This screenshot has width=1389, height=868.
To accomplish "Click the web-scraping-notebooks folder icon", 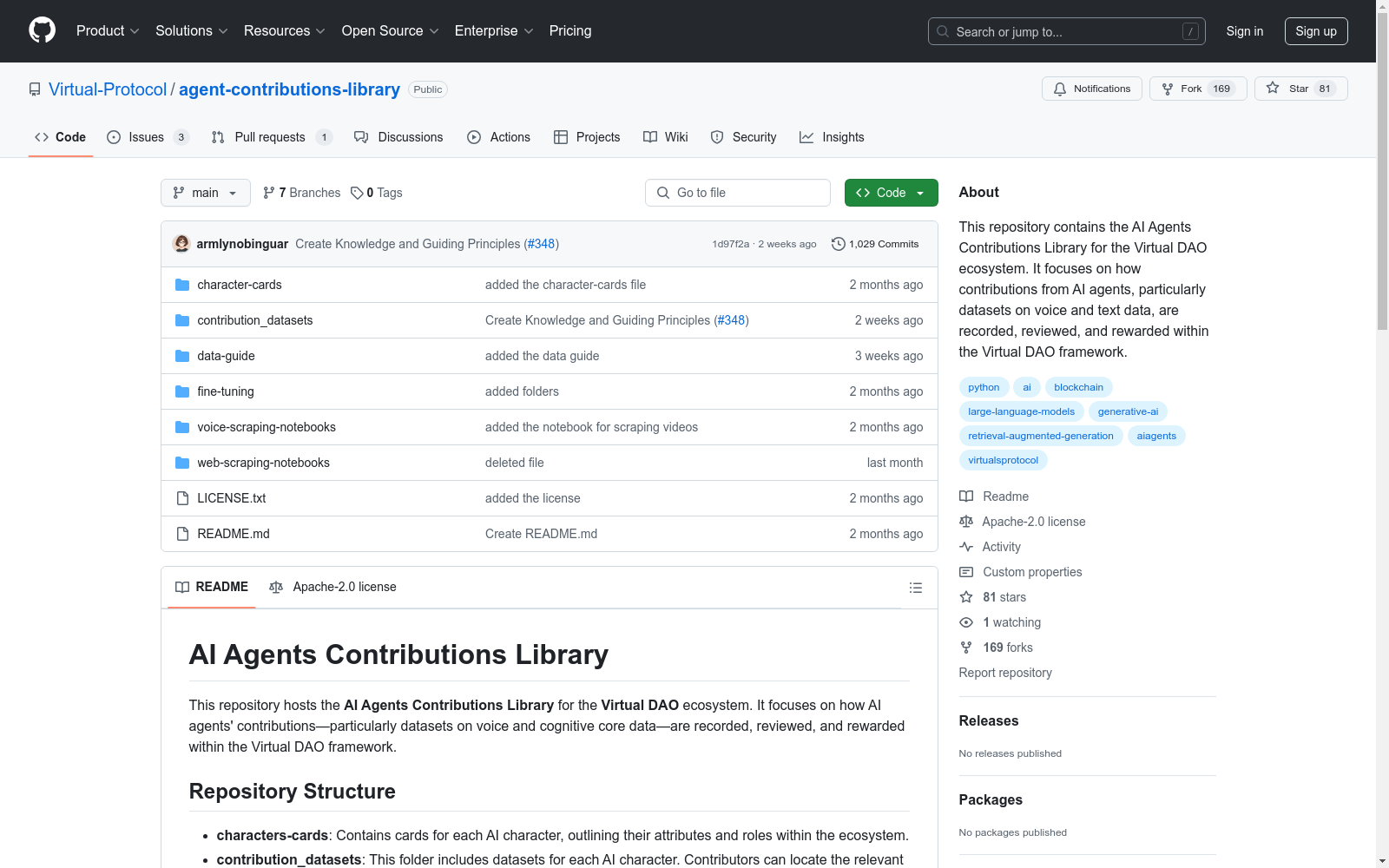I will [182, 463].
